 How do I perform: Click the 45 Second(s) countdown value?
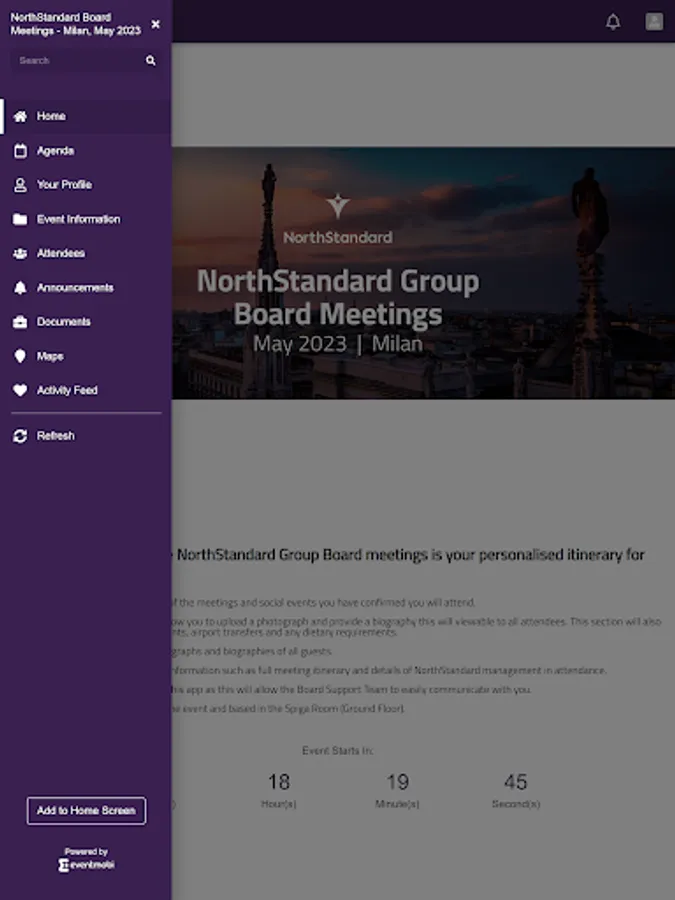[x=515, y=782]
